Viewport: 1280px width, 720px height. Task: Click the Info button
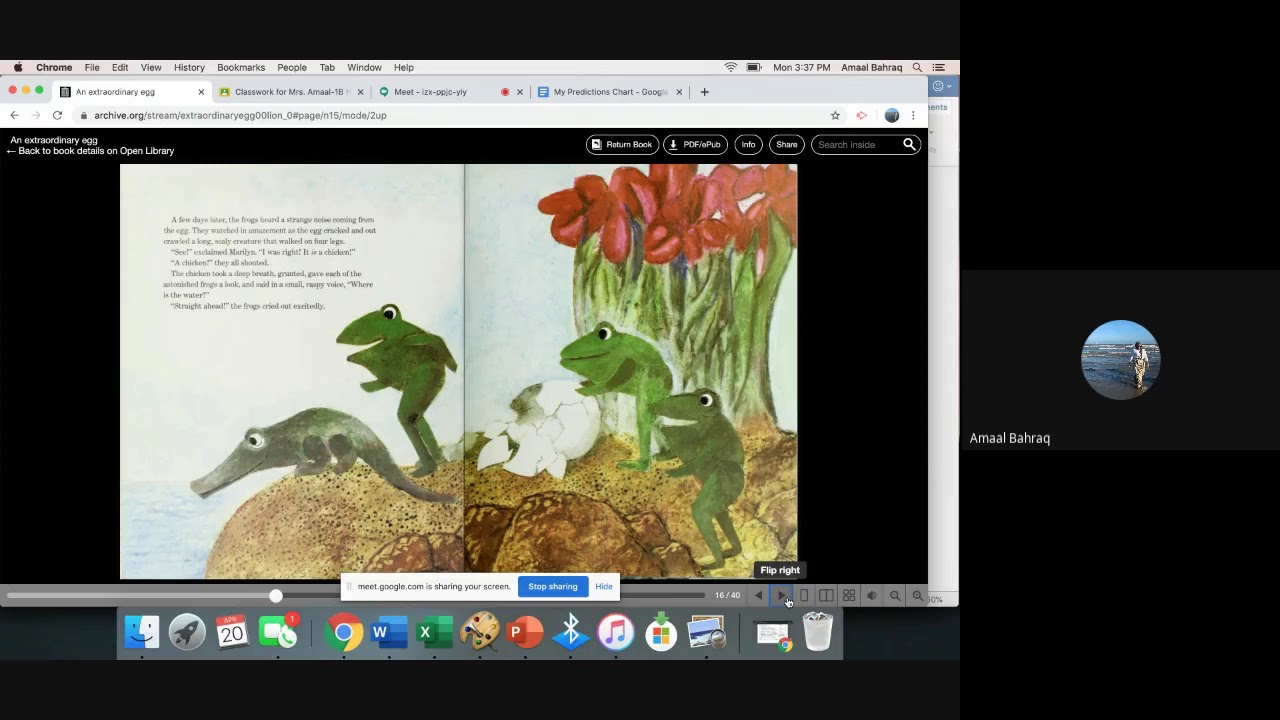pos(748,145)
